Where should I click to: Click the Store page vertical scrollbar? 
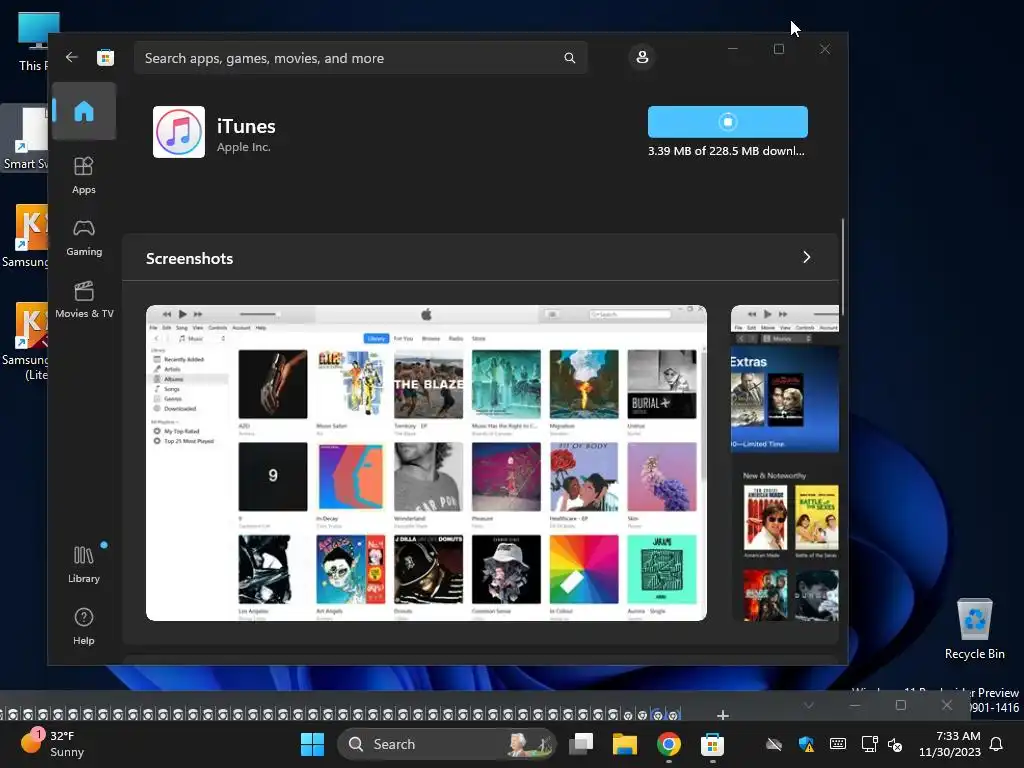(x=842, y=266)
